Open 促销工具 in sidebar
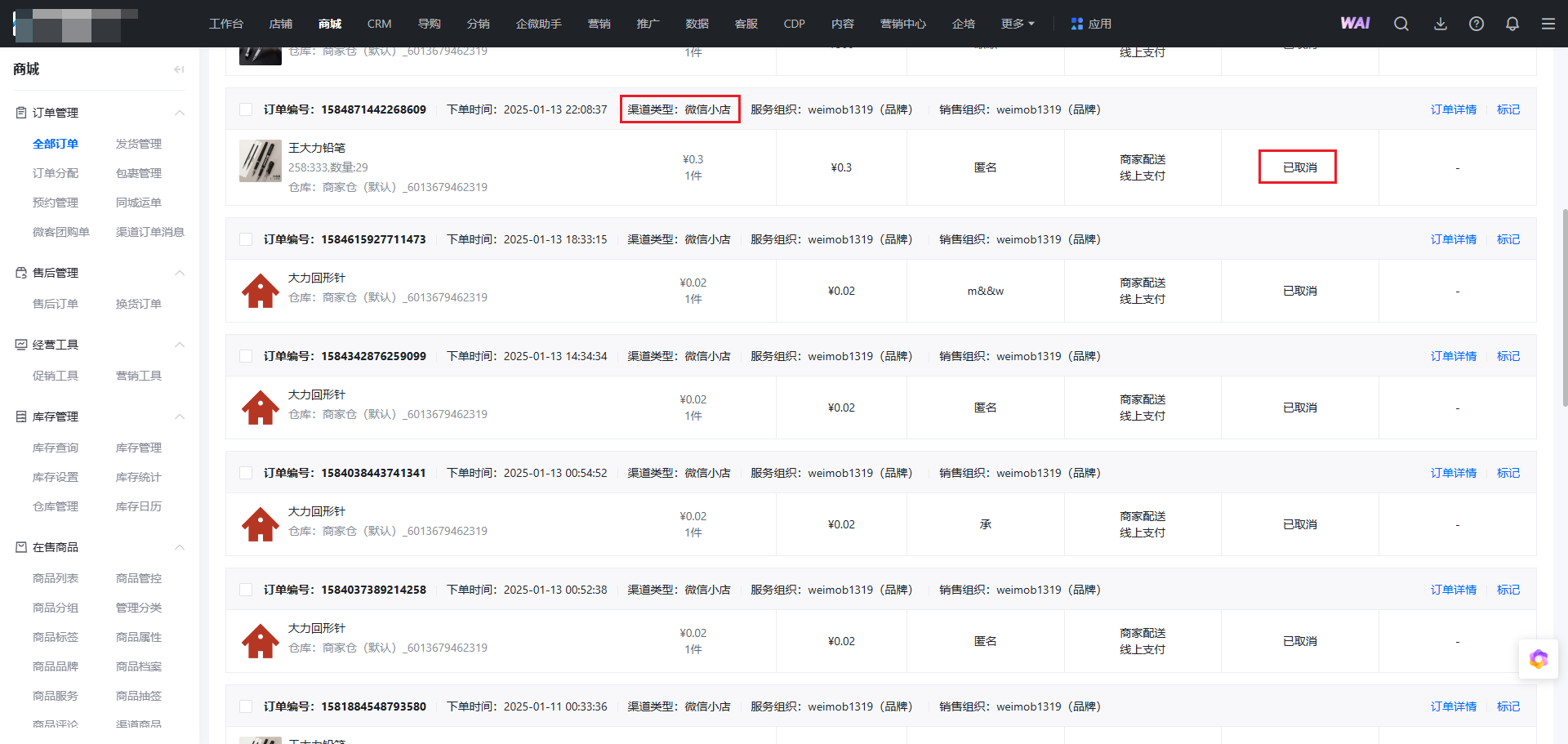Viewport: 1568px width, 744px height. pos(56,376)
